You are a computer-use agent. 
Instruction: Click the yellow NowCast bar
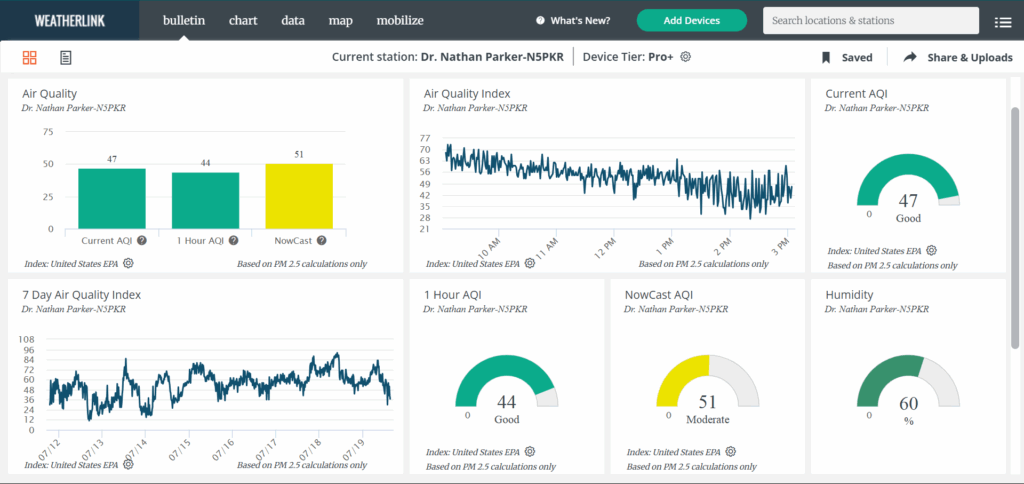coord(299,196)
